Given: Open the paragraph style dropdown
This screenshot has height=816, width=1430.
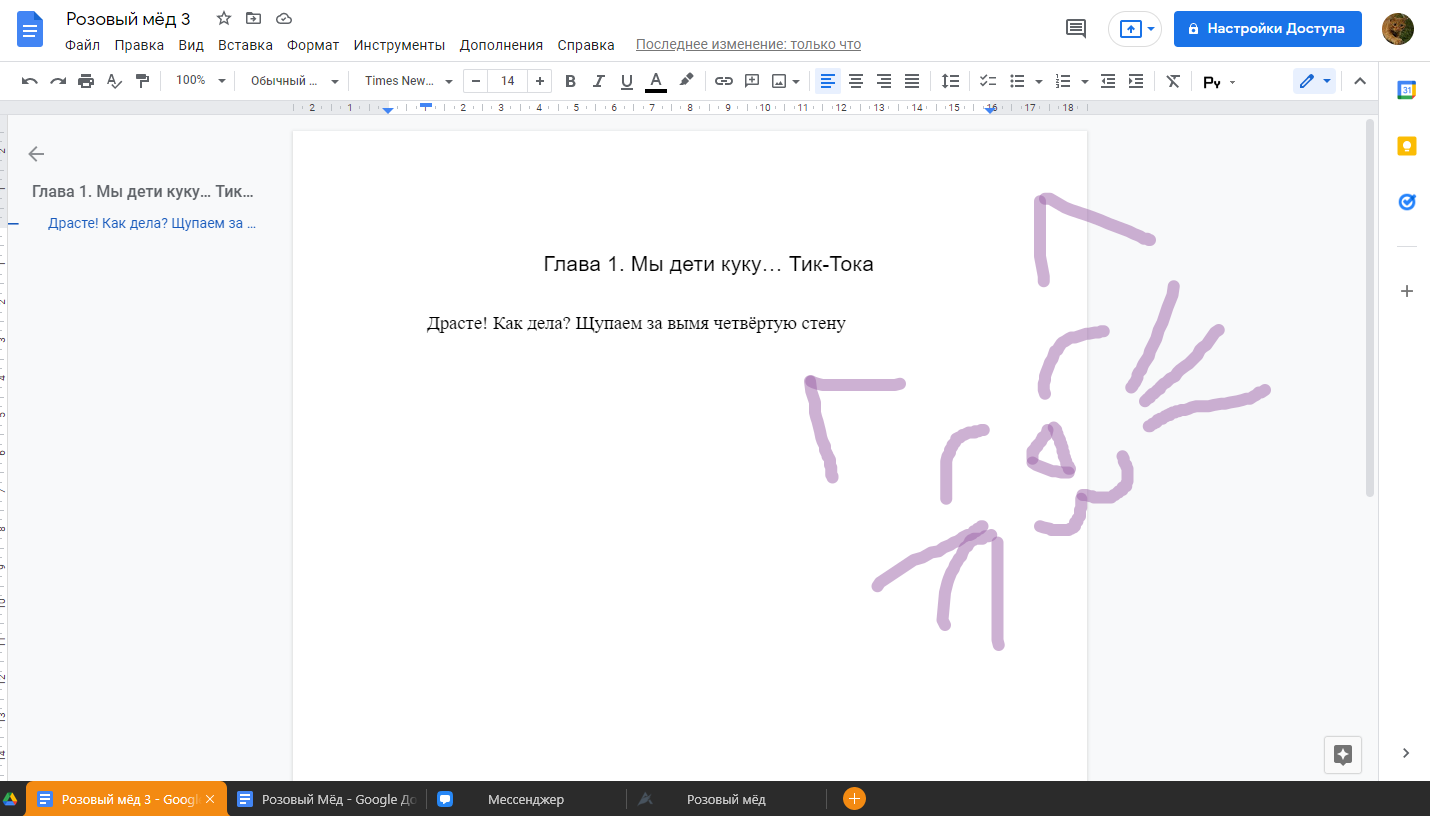Looking at the screenshot, I should tap(294, 81).
